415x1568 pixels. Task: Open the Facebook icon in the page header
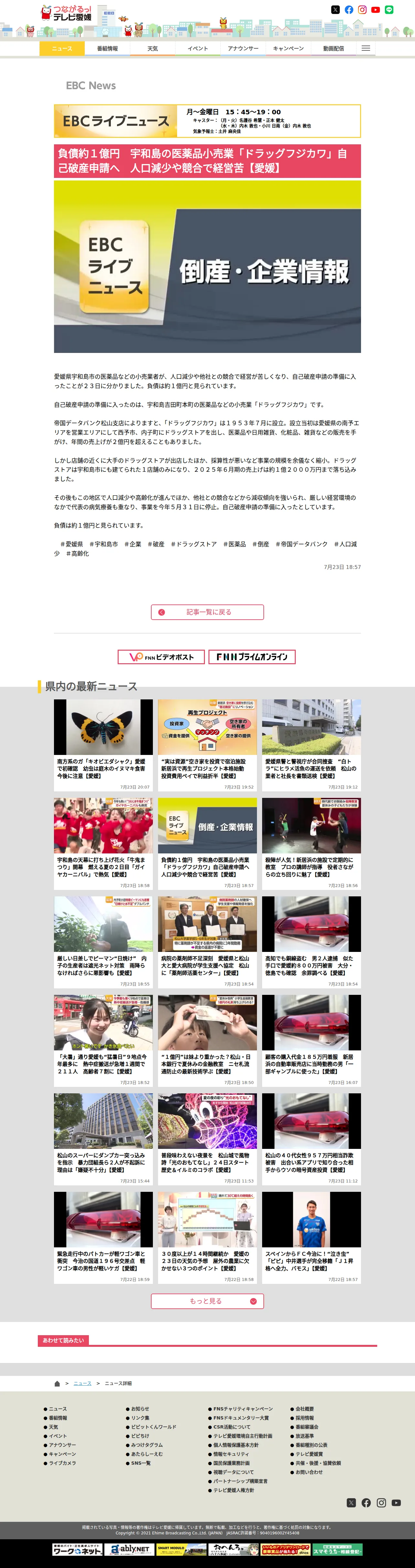348,10
